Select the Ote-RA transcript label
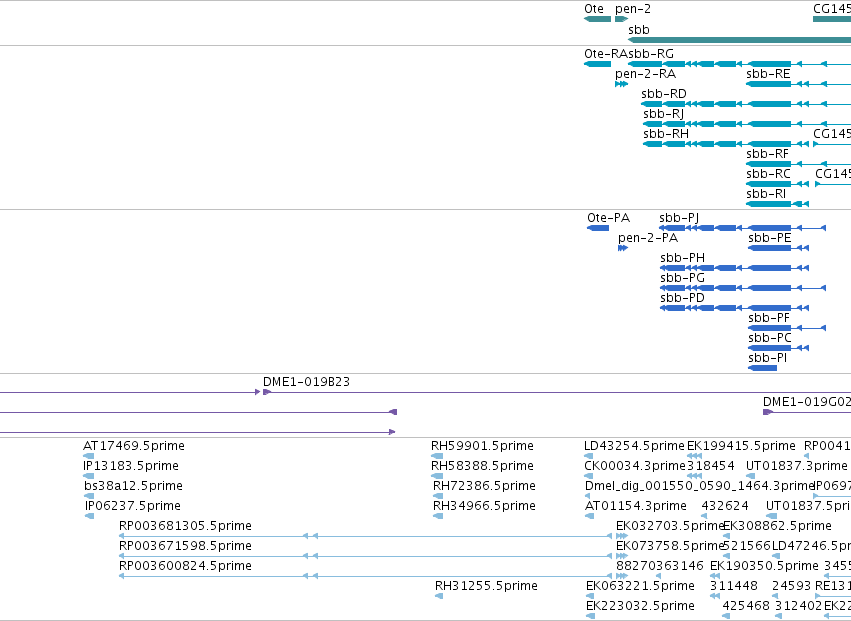The height and width of the screenshot is (621, 851). (x=606, y=54)
